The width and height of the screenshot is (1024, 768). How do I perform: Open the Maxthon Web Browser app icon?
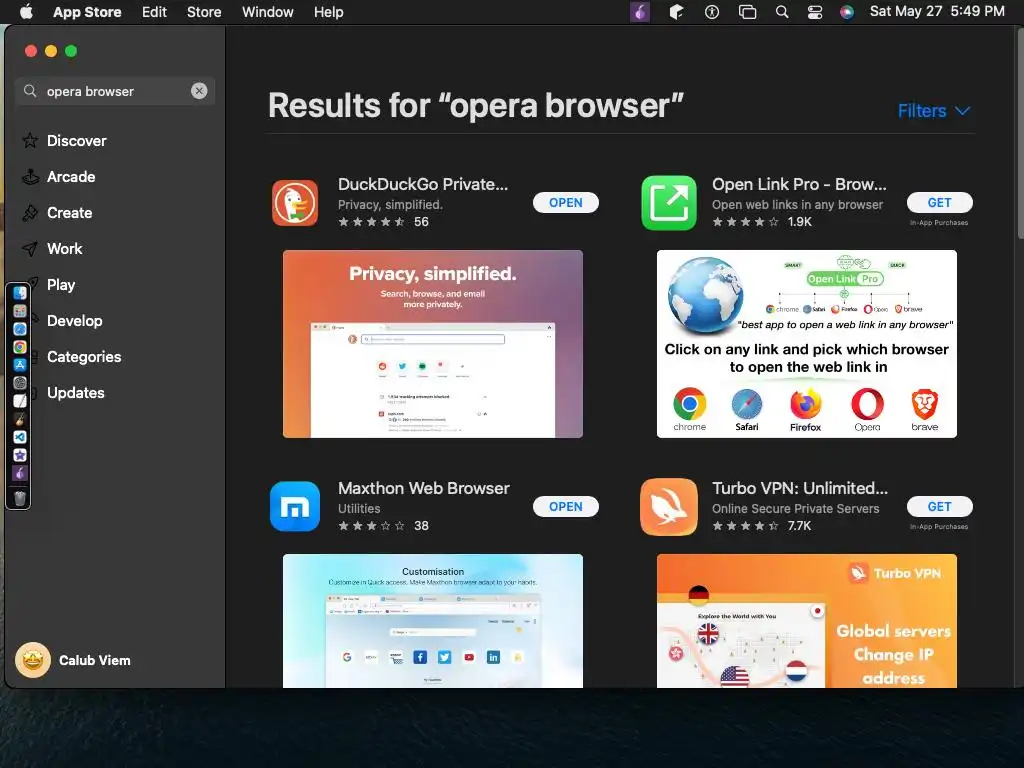295,506
